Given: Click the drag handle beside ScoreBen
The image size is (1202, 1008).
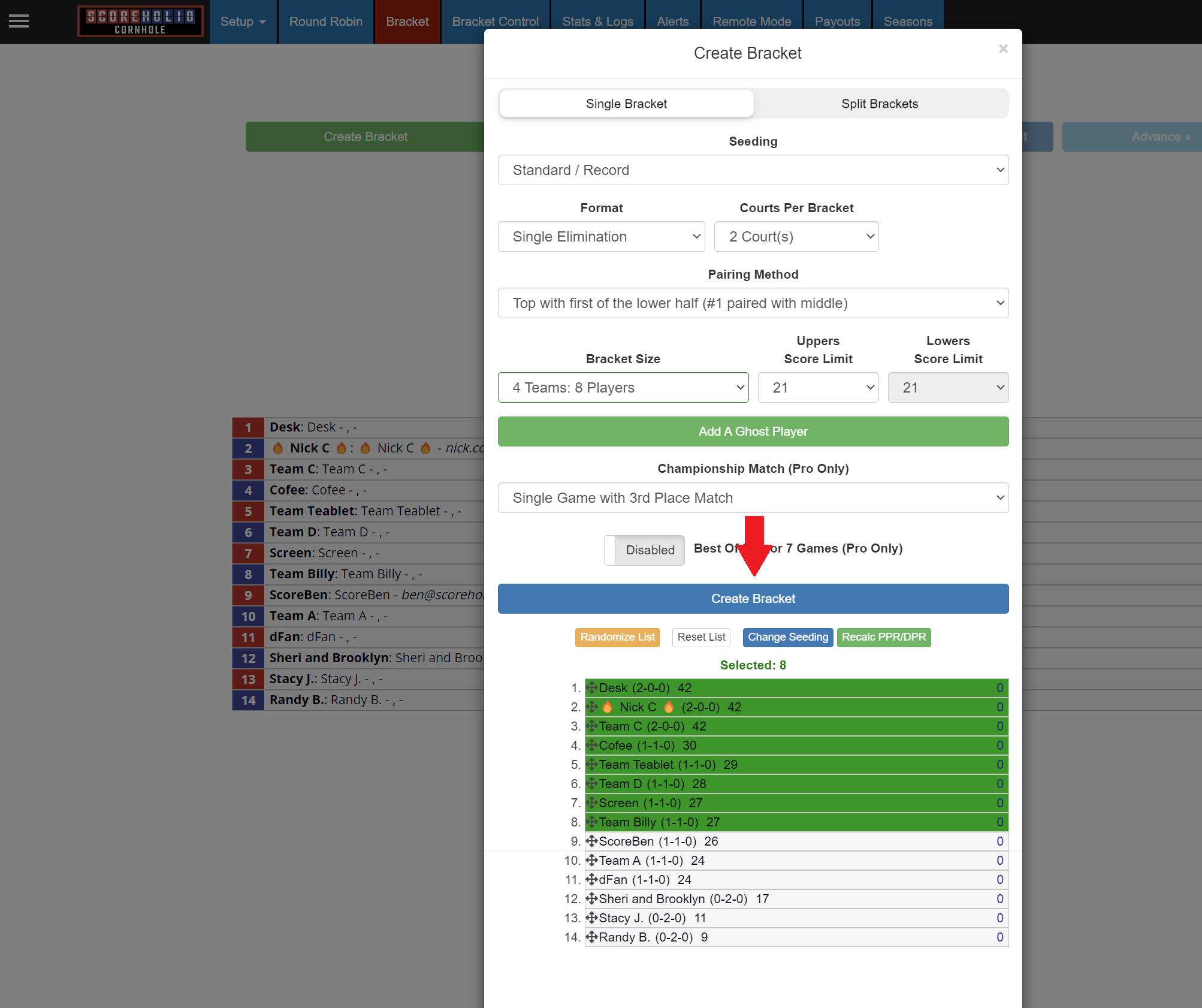Looking at the screenshot, I should click(591, 841).
